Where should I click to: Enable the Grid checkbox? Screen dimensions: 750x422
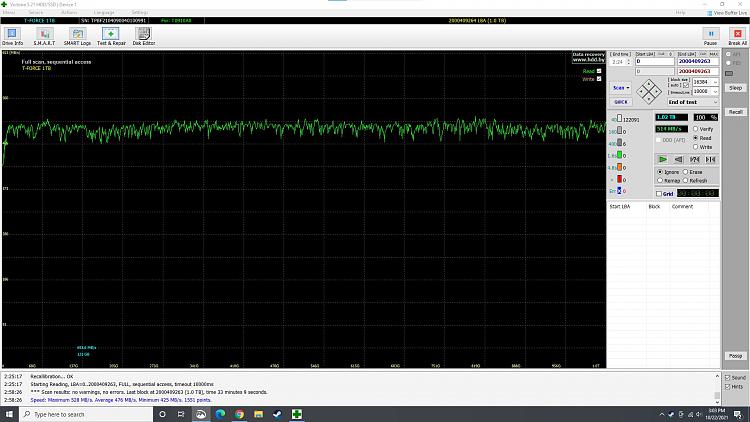point(664,194)
